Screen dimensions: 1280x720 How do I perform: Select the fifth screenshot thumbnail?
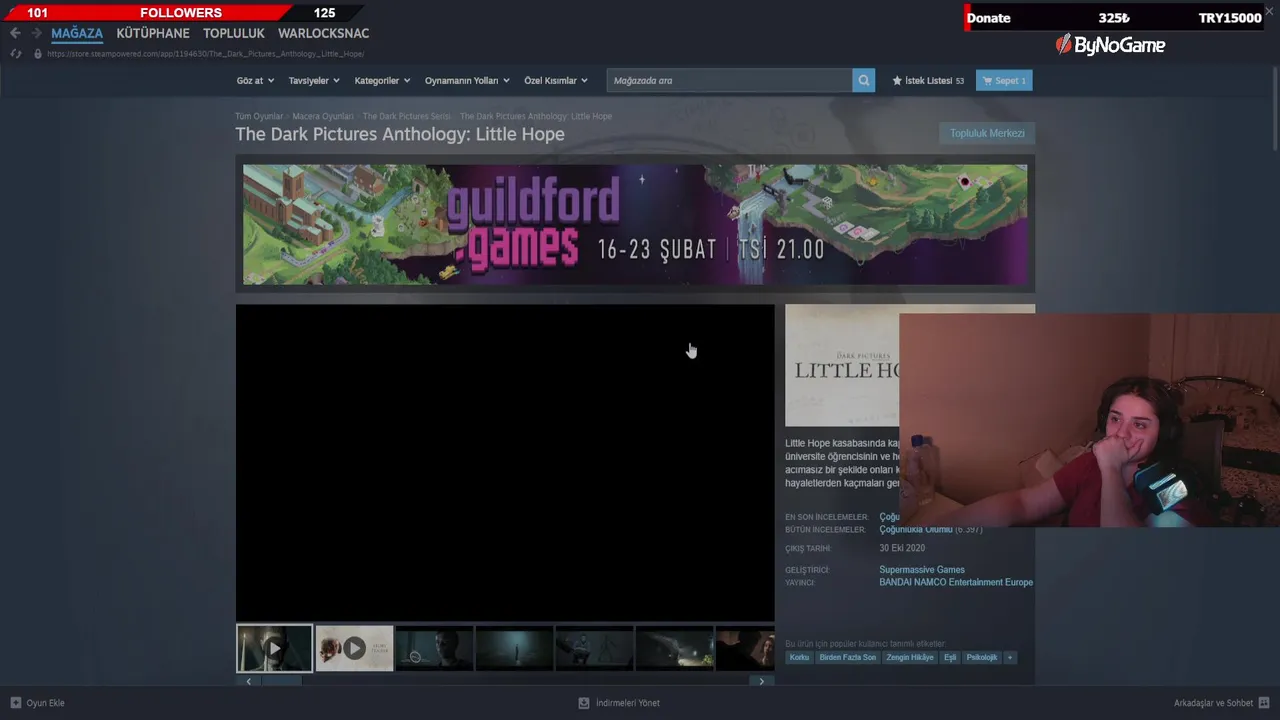point(594,648)
